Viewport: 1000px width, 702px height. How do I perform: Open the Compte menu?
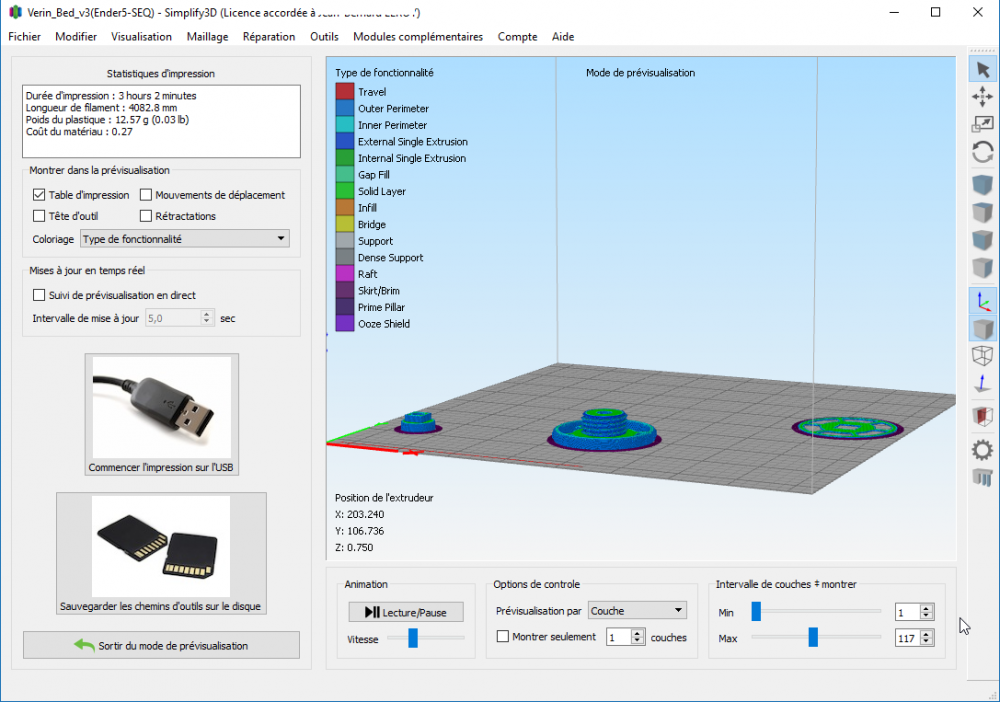click(x=517, y=36)
